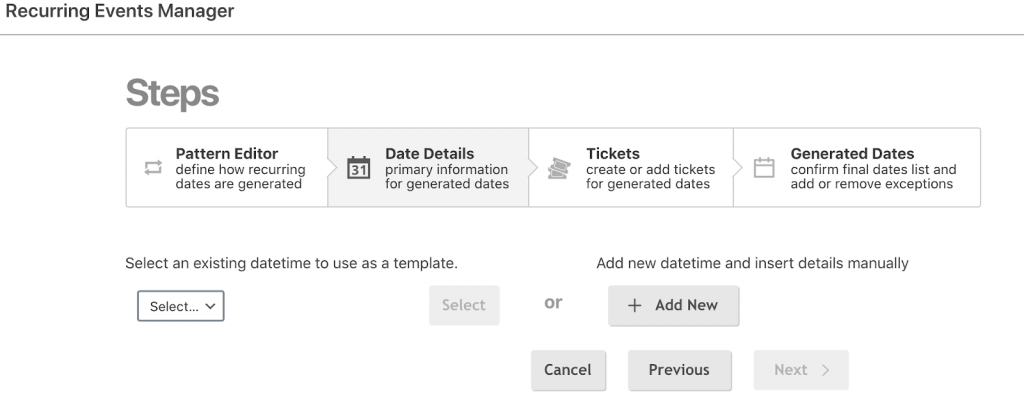Click the chevron arrow beside Next
This screenshot has width=1024, height=412.
point(825,370)
